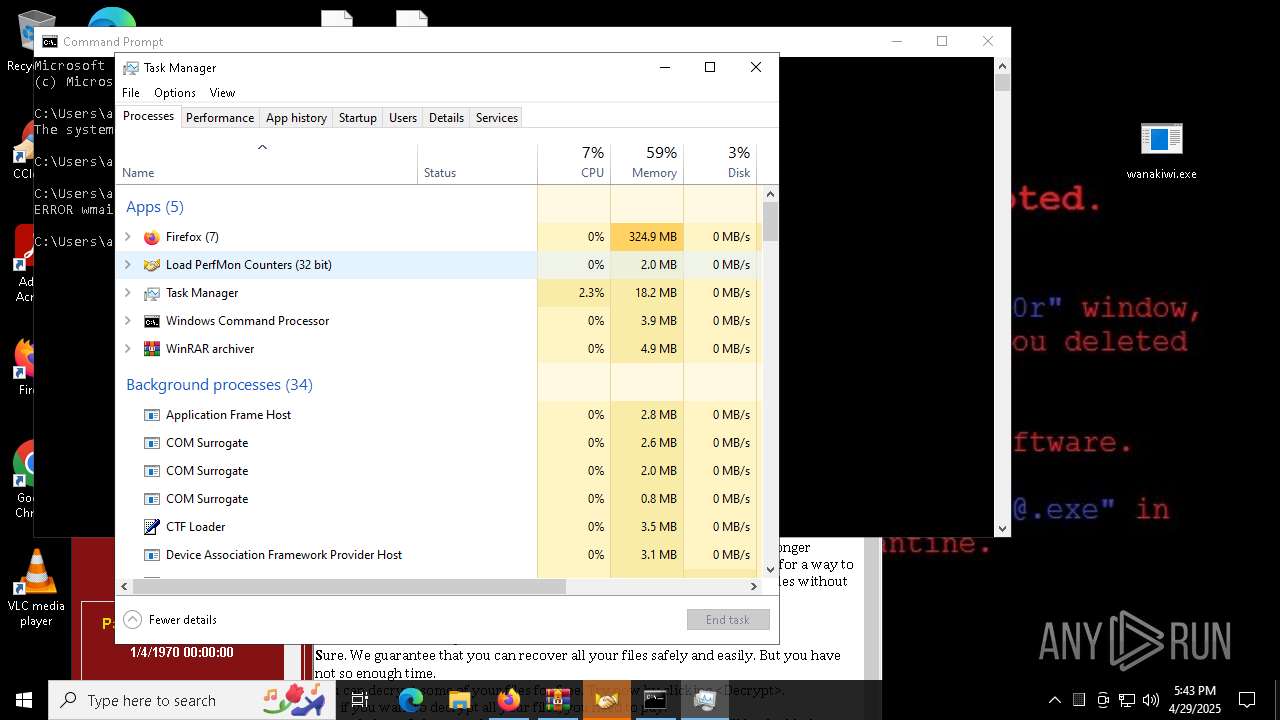
Task: Select VLC media player desktop shortcut
Action: 36,588
